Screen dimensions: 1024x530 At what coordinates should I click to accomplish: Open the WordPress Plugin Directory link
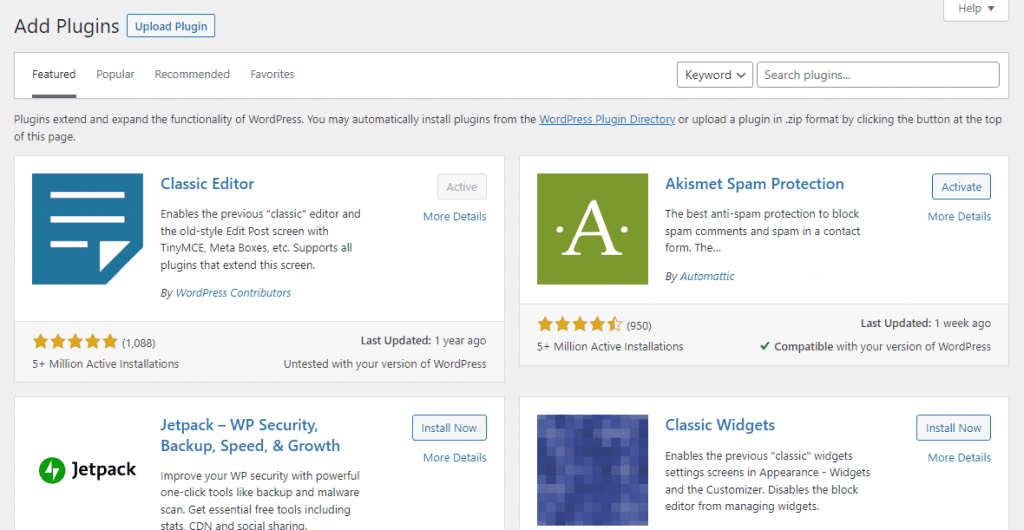click(607, 119)
